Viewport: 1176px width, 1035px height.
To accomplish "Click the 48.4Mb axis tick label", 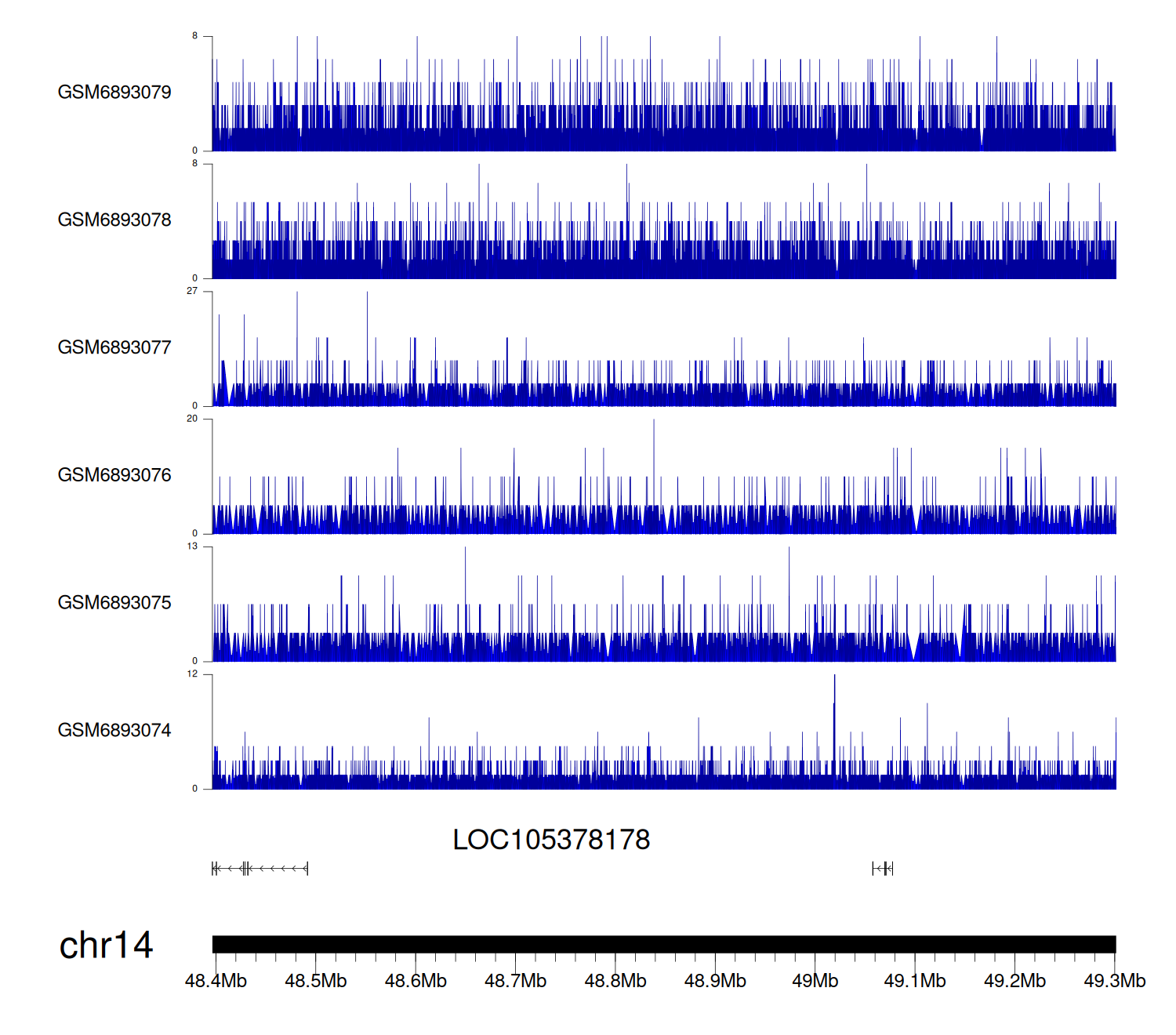I will pyautogui.click(x=216, y=982).
